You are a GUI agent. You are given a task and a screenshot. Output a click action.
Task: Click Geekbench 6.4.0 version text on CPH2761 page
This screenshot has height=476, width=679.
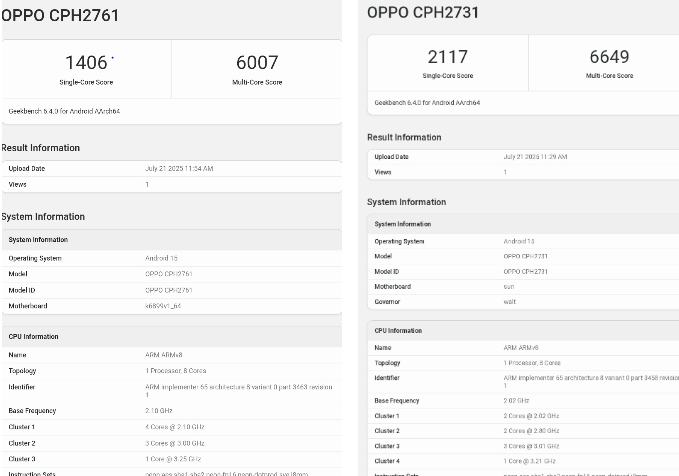[x=64, y=111]
